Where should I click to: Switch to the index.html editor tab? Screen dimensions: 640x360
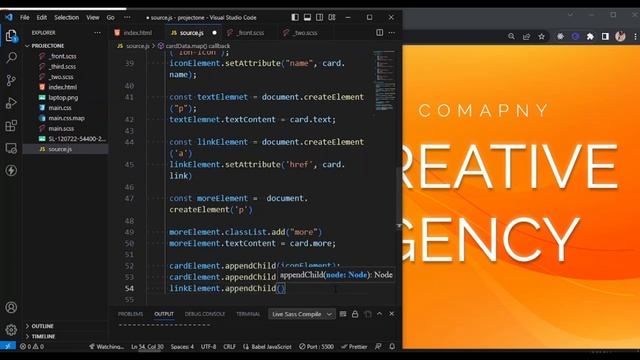click(x=137, y=33)
